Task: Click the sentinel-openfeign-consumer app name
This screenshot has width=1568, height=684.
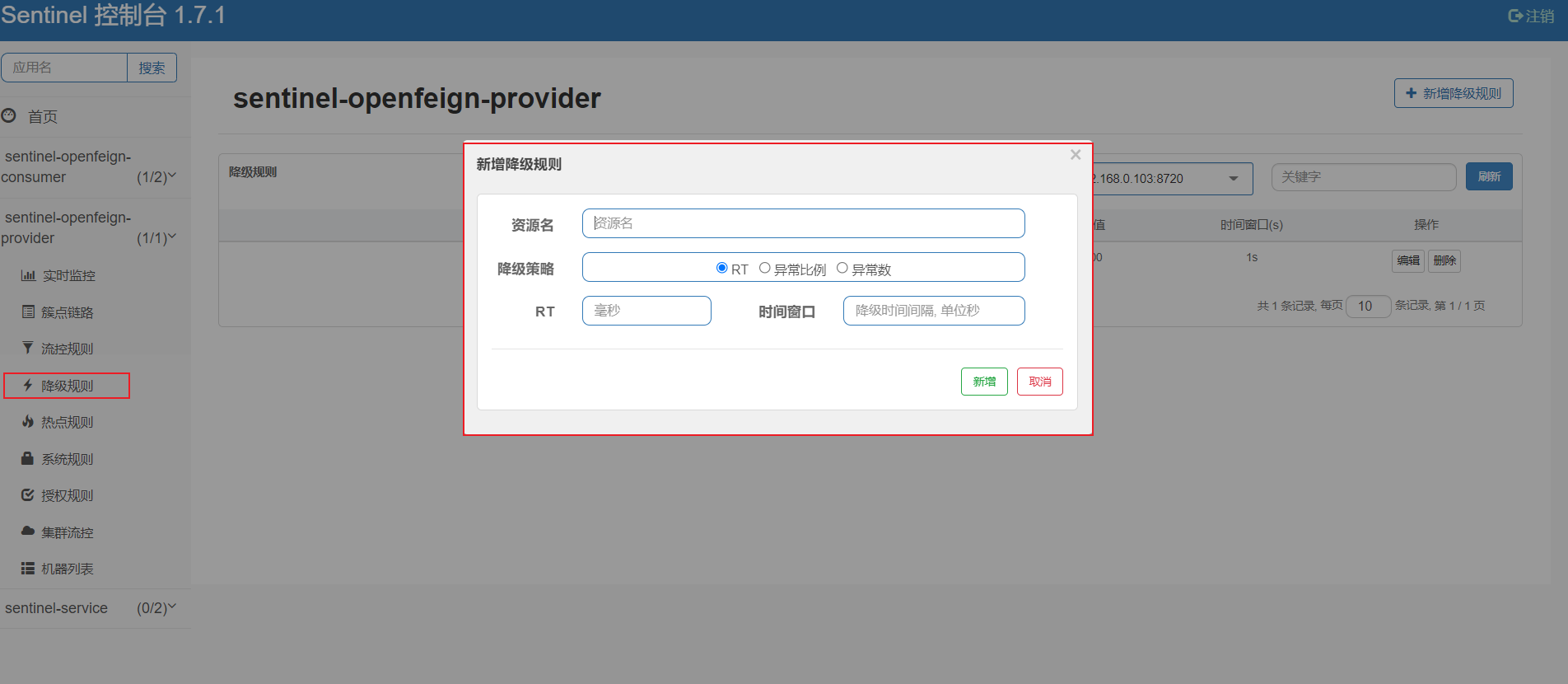Action: [x=66, y=166]
